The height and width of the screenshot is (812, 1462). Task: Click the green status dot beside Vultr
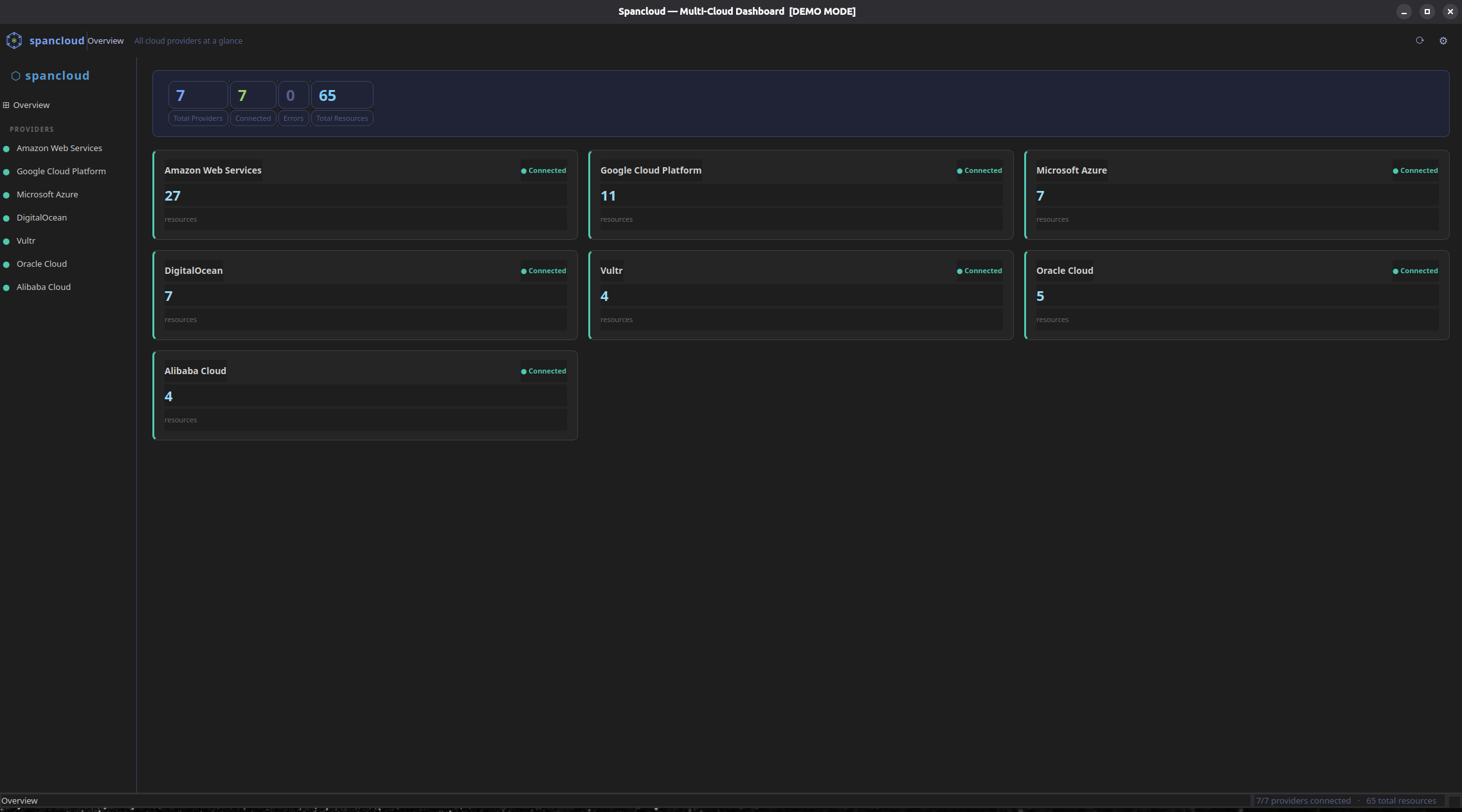click(6, 241)
